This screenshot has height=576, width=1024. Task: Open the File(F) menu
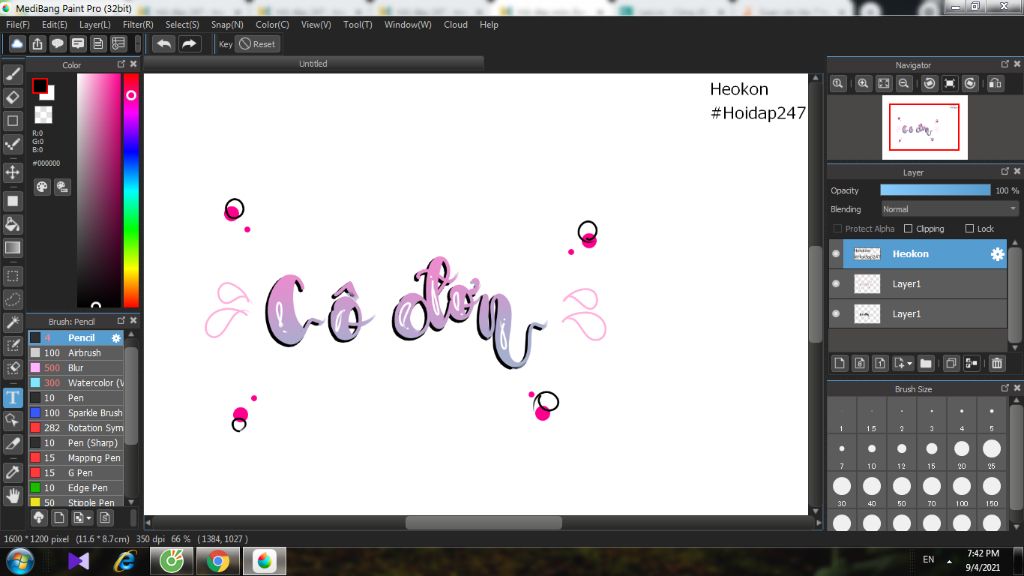point(18,24)
